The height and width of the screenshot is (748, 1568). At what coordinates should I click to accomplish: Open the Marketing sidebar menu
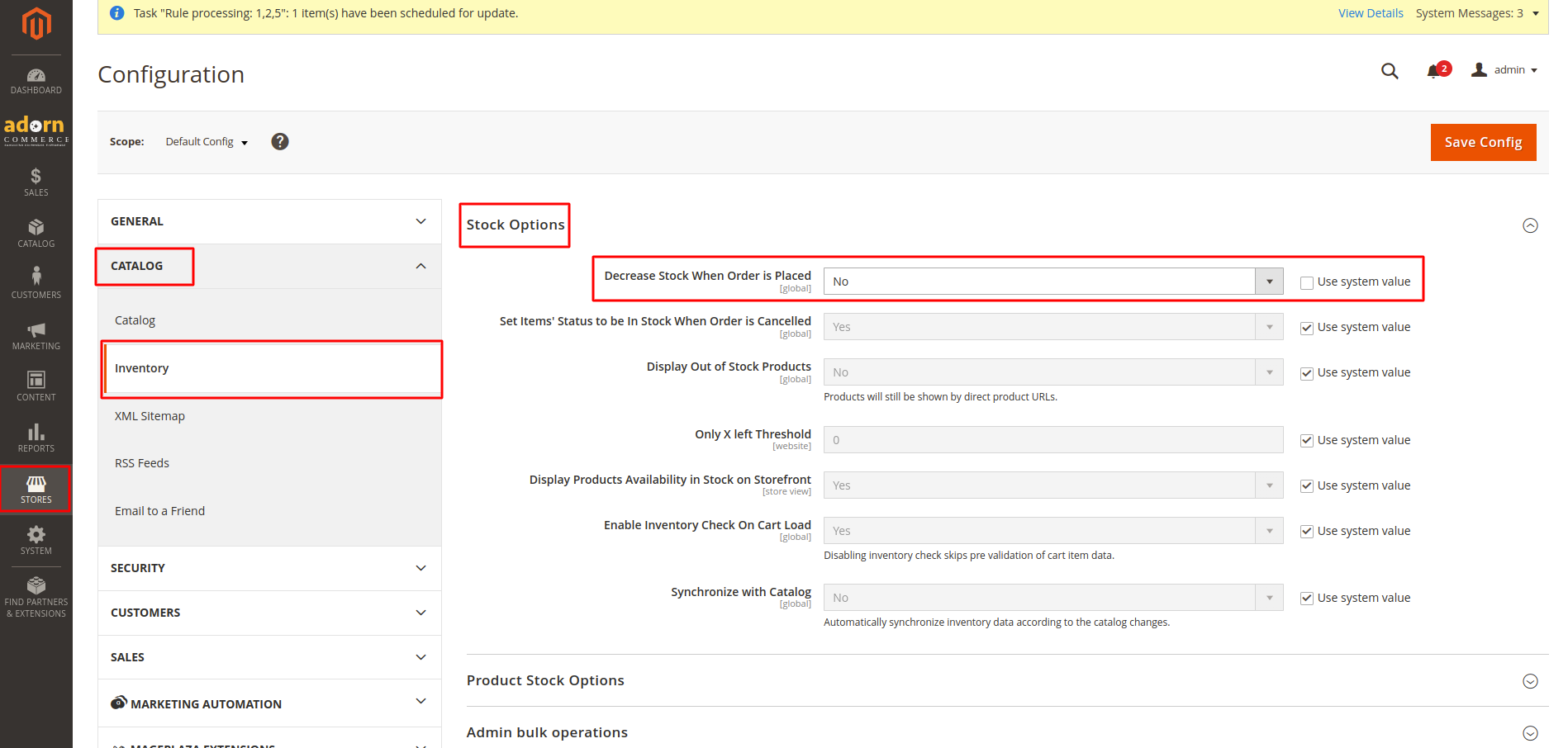[x=36, y=335]
